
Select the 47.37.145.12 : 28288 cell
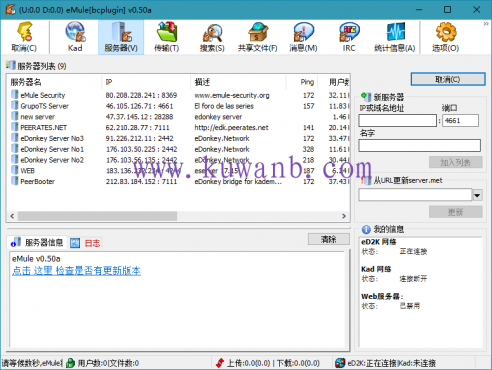(x=139, y=117)
